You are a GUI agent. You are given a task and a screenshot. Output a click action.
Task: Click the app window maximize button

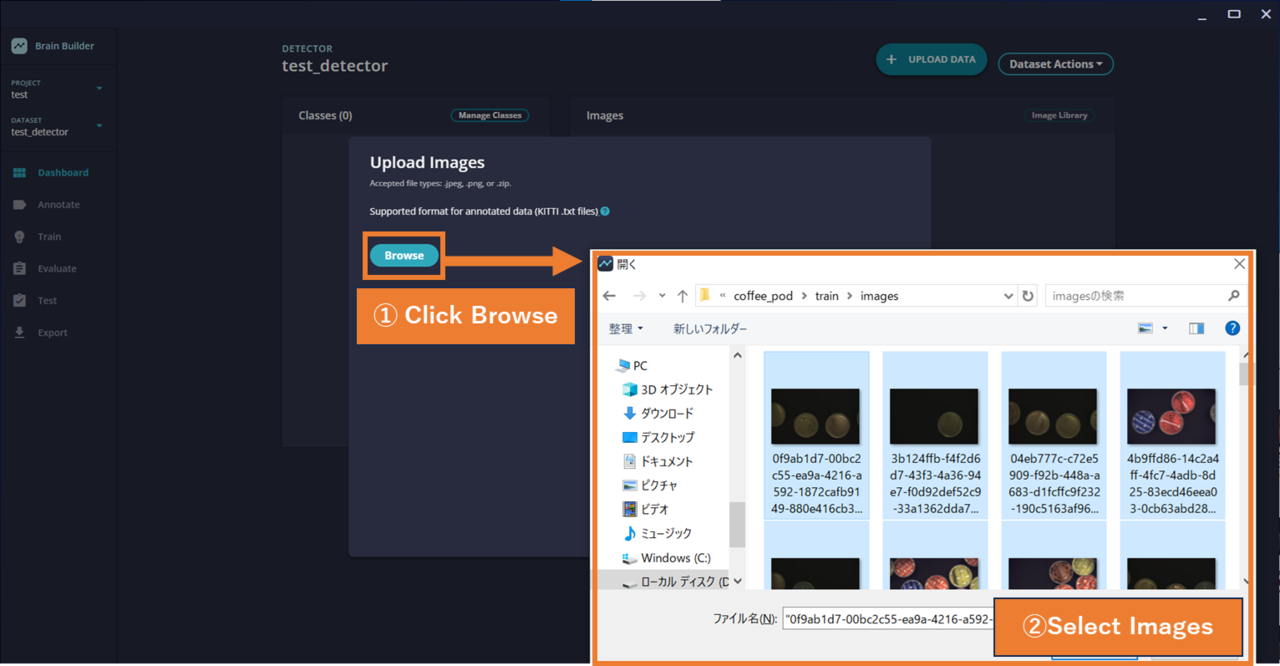click(1234, 14)
